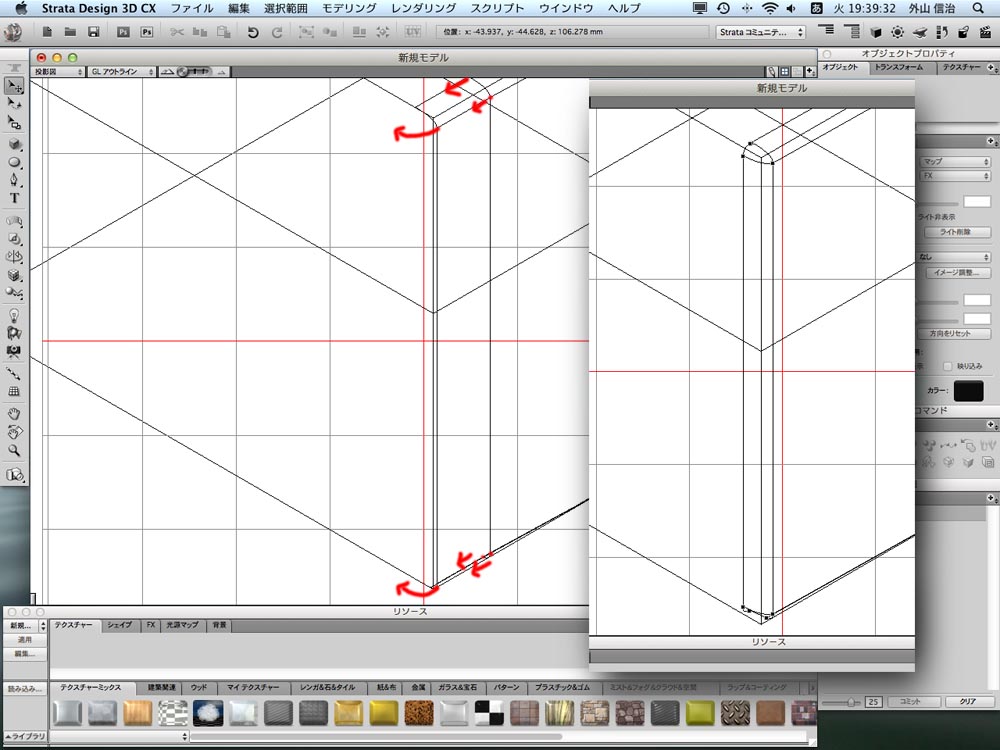The height and width of the screenshot is (750, 1000).
Task: Switch to the 光源マップ tab
Action: click(x=182, y=625)
